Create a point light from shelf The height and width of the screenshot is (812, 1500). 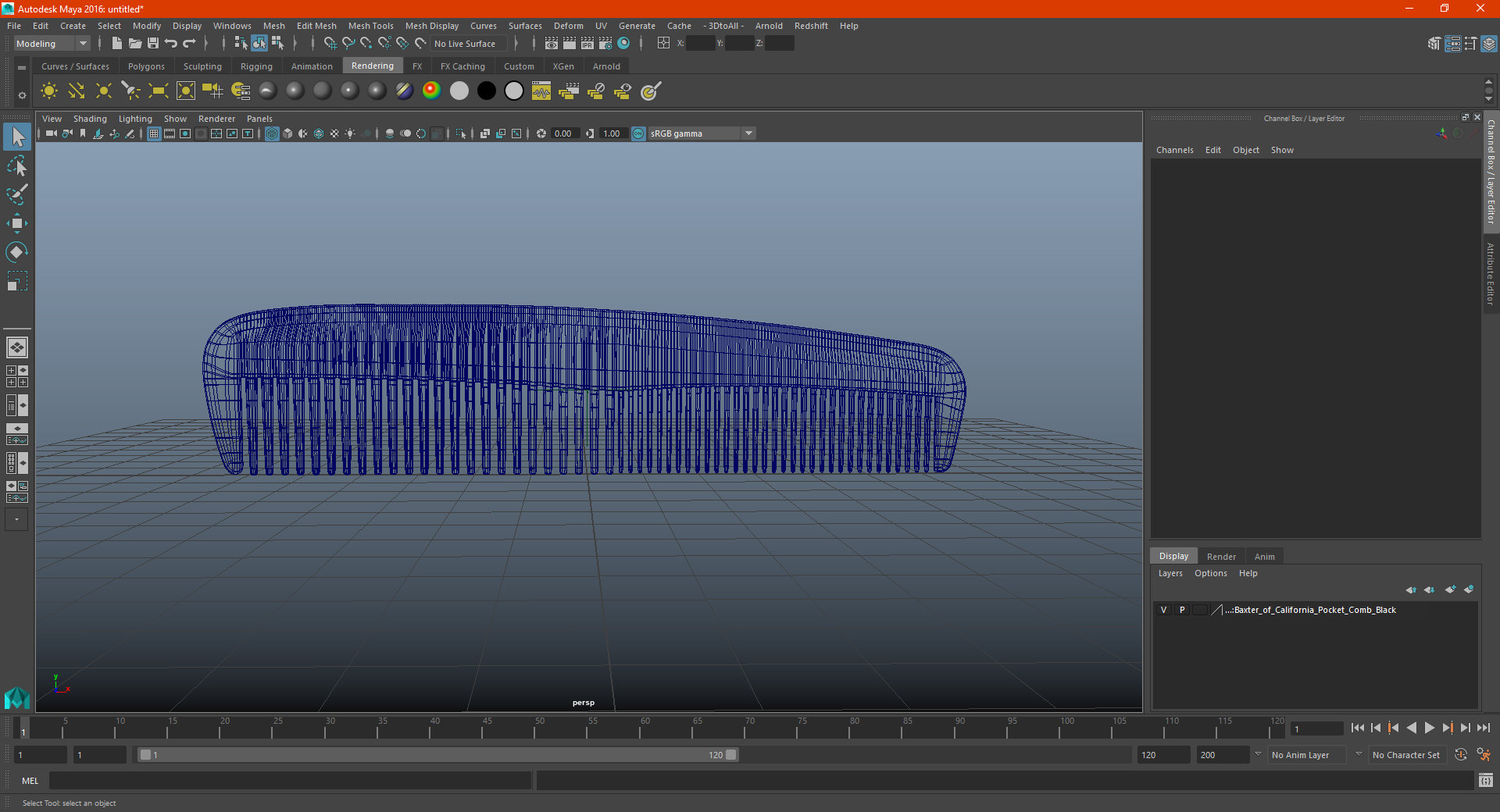tap(104, 91)
